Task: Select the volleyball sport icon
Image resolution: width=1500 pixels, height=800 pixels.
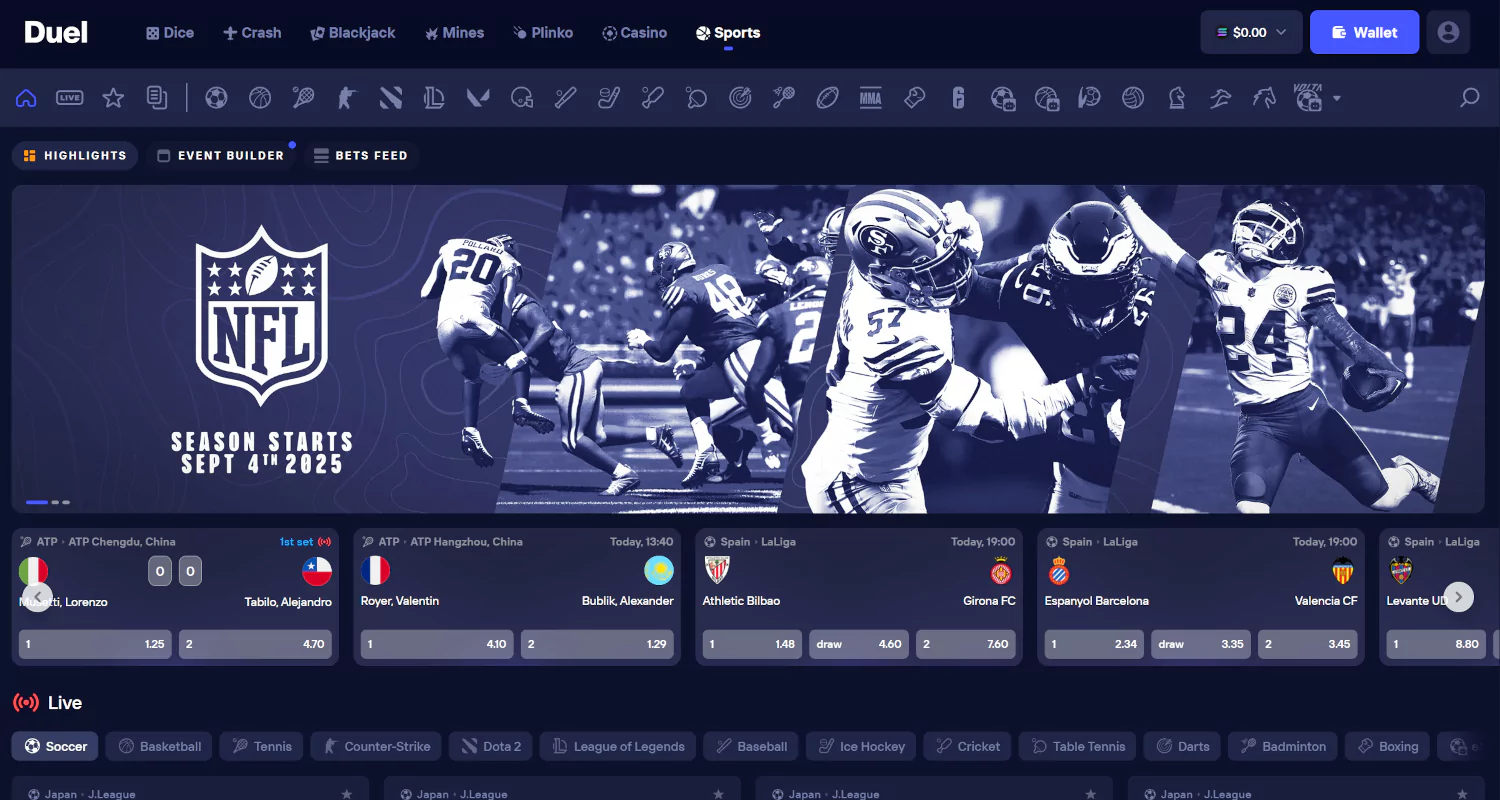Action: (x=1133, y=97)
